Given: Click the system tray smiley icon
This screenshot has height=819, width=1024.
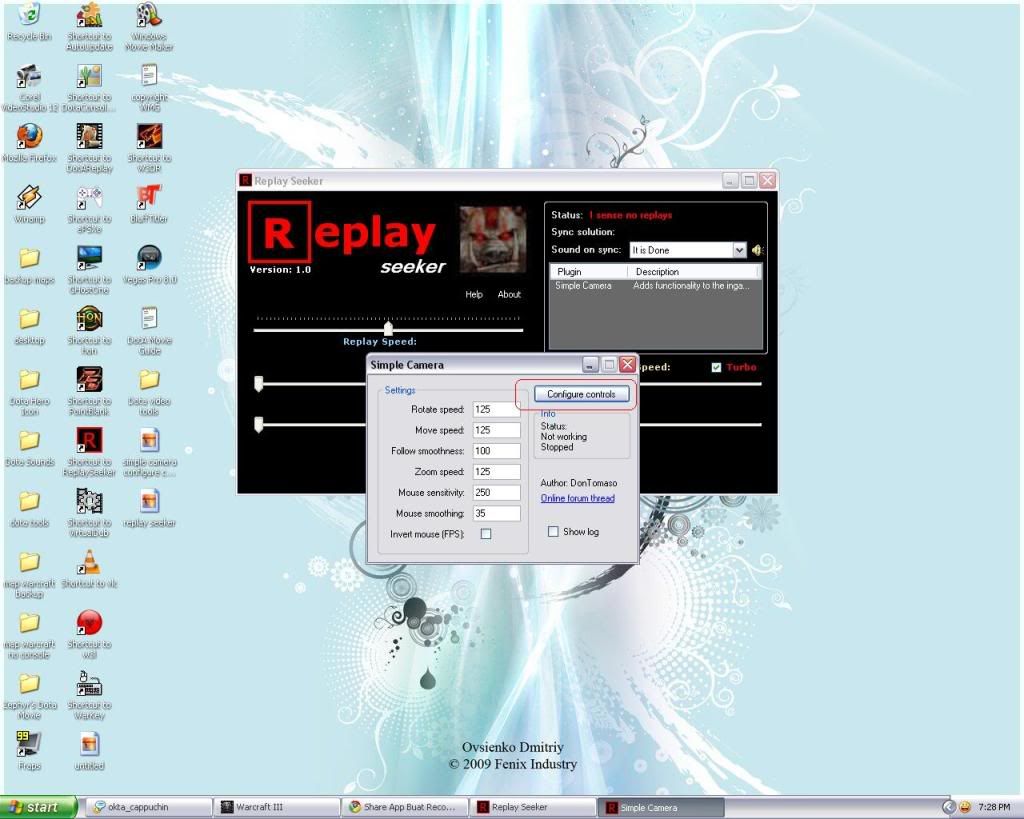Looking at the screenshot, I should [x=965, y=808].
